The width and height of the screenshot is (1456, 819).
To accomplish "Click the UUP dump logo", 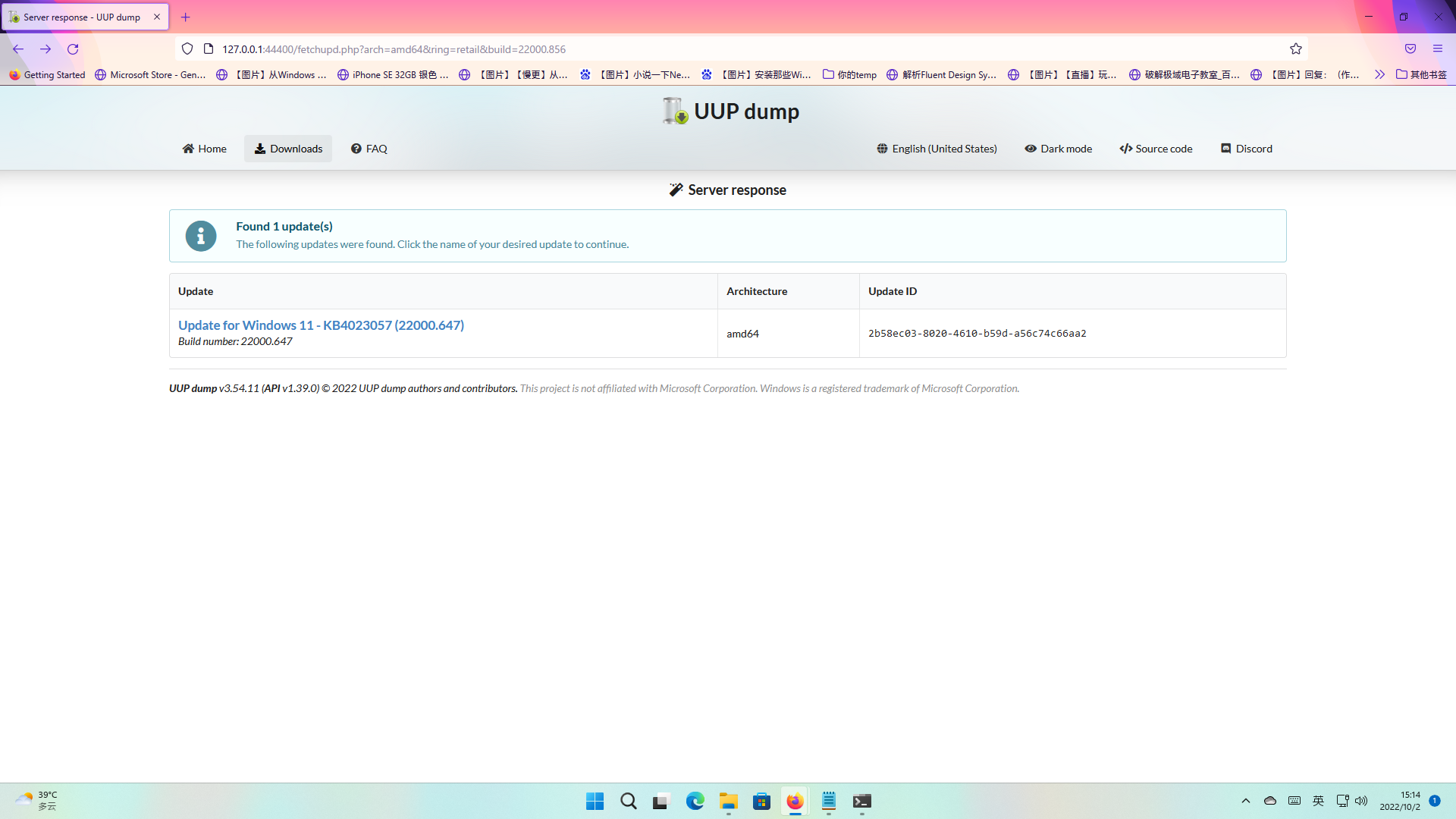I will (x=730, y=111).
